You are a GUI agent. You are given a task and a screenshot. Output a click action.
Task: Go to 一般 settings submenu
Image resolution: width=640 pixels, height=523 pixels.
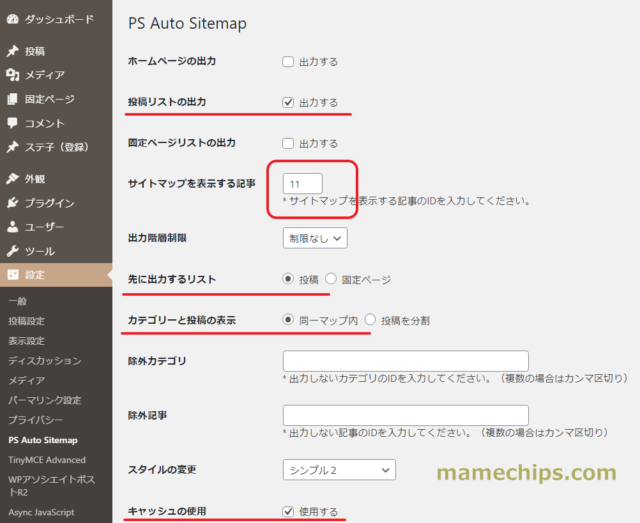tap(18, 301)
